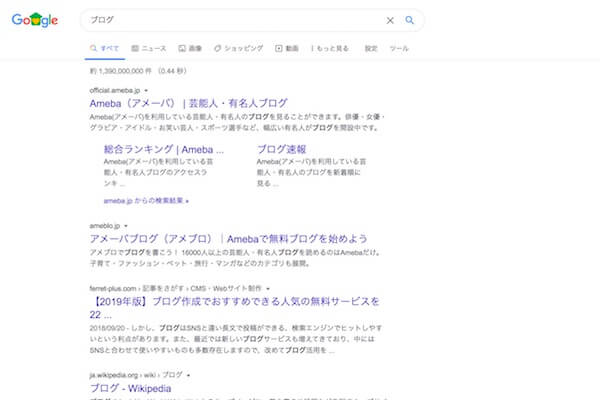Expand dropdown arrow beside ameblo.jp

126,226
